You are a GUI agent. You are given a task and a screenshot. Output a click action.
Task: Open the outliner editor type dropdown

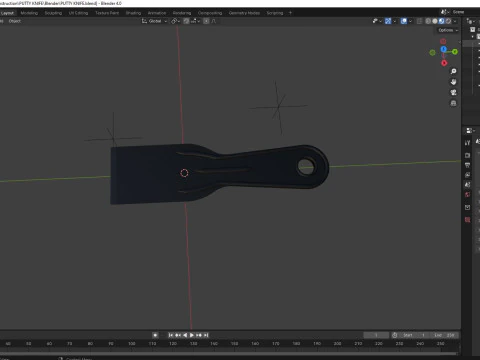470,21
